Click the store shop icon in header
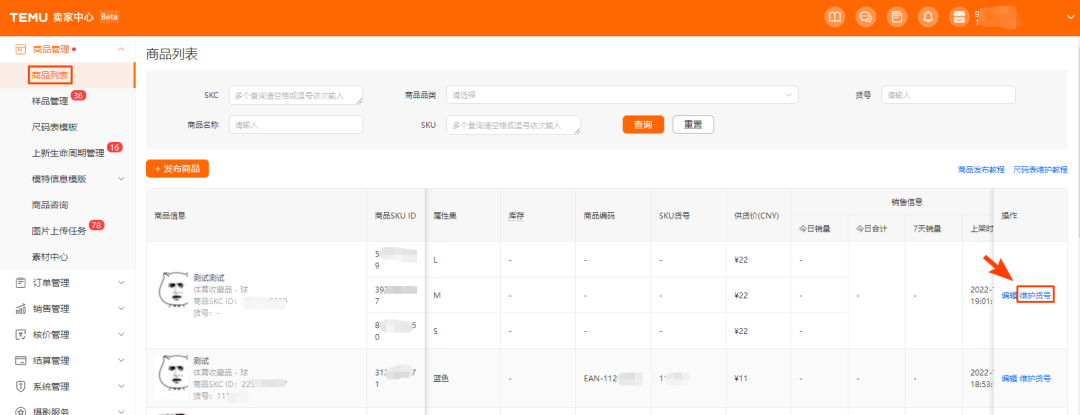Screen dimensions: 1080x415 pos(959,17)
